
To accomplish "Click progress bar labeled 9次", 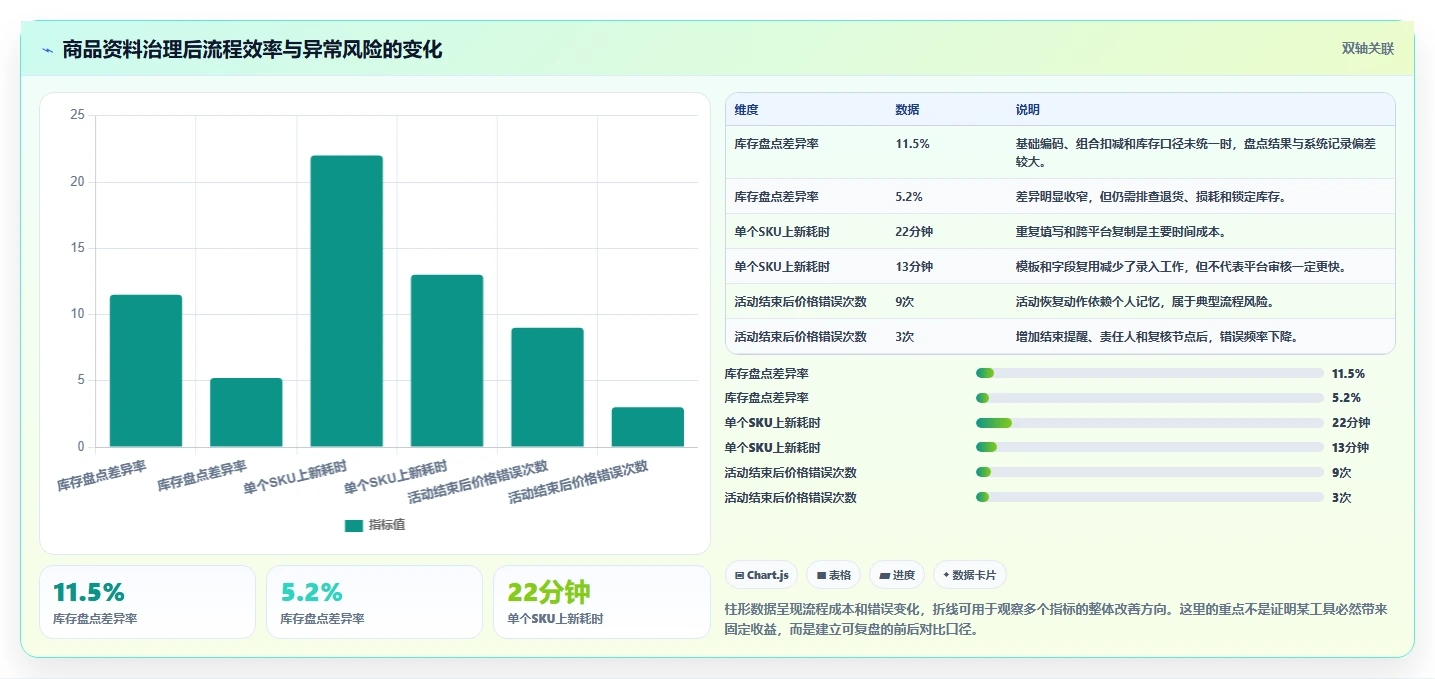I will [1150, 472].
